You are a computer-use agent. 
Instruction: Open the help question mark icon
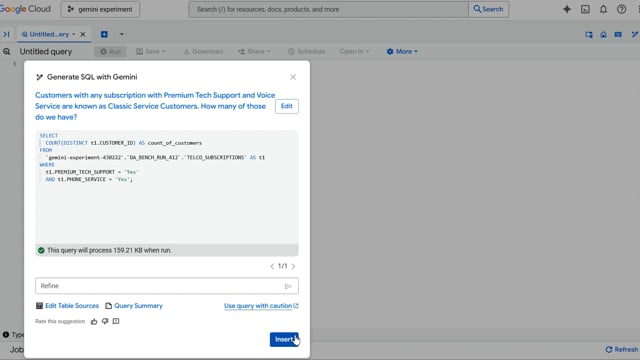click(621, 9)
